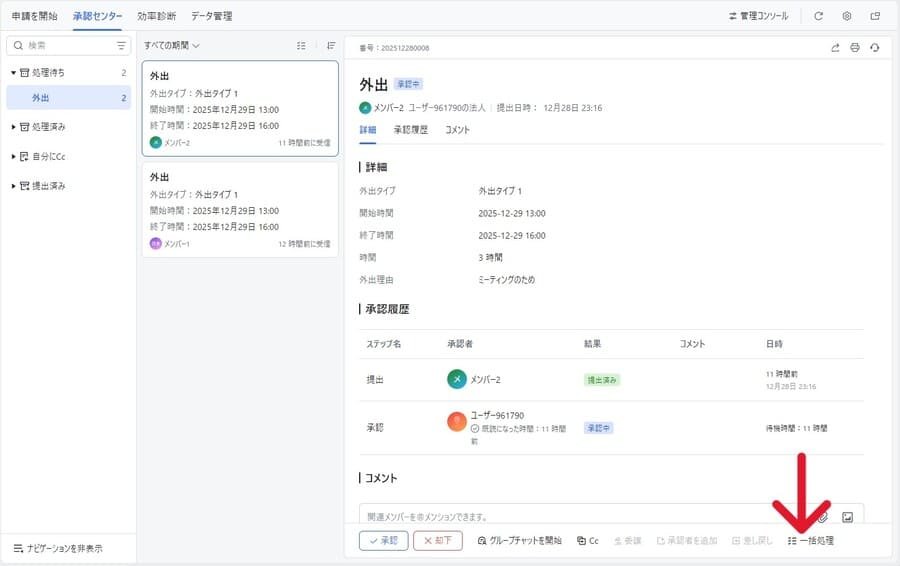Screen dimensions: 900x566
Task: Collapse the 処理待ち tree group
Action: pos(13,73)
